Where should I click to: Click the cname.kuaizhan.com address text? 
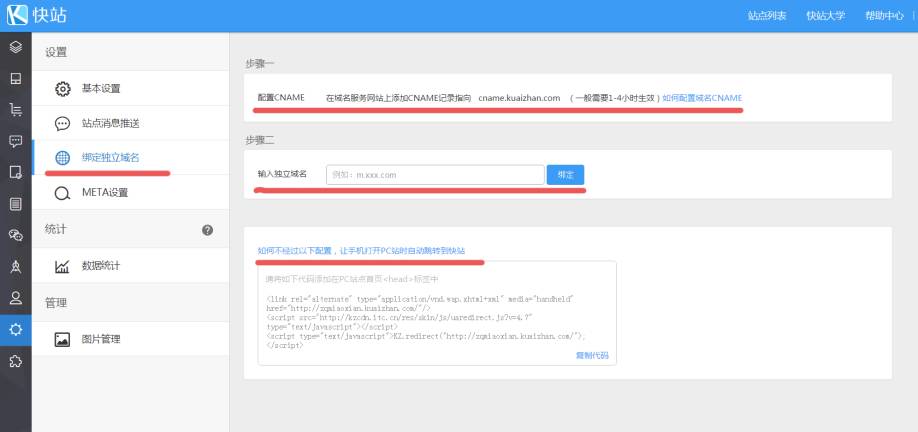pyautogui.click(x=519, y=98)
